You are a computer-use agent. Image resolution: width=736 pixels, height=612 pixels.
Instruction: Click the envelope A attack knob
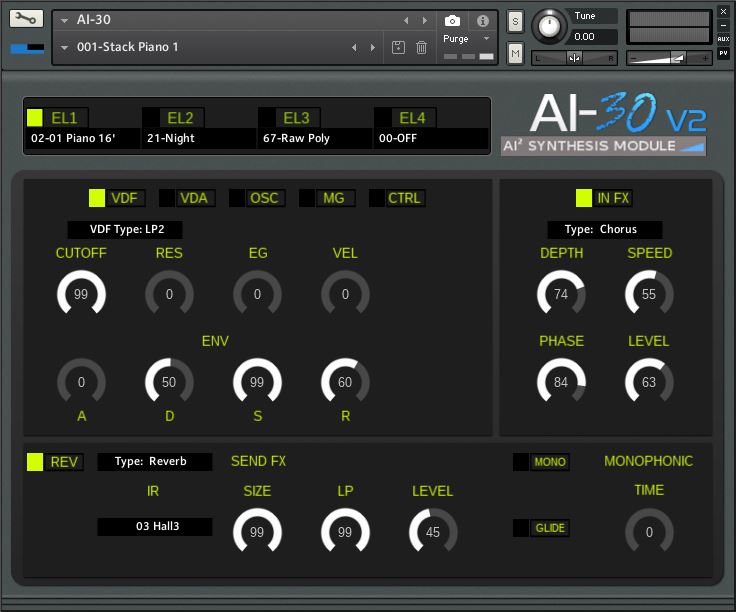pyautogui.click(x=81, y=382)
